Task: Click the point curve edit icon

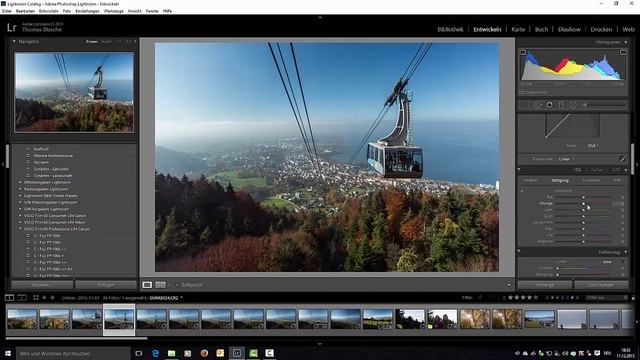Action: tap(622, 159)
